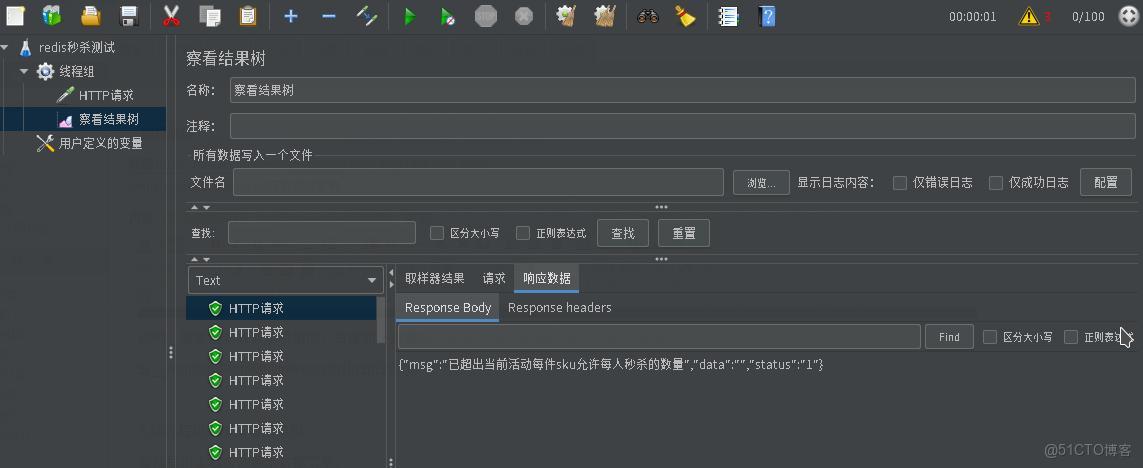Cut the selected element with scissors icon
The height and width of the screenshot is (468, 1143).
coord(171,15)
